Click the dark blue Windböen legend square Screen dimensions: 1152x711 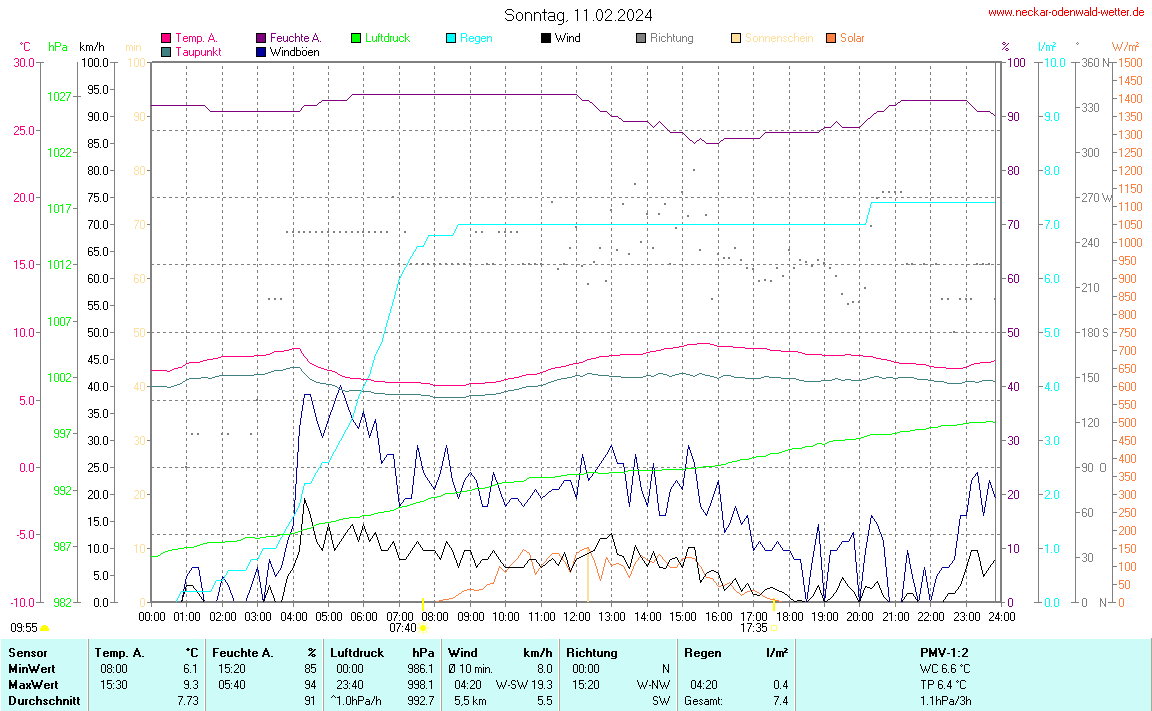tap(261, 52)
